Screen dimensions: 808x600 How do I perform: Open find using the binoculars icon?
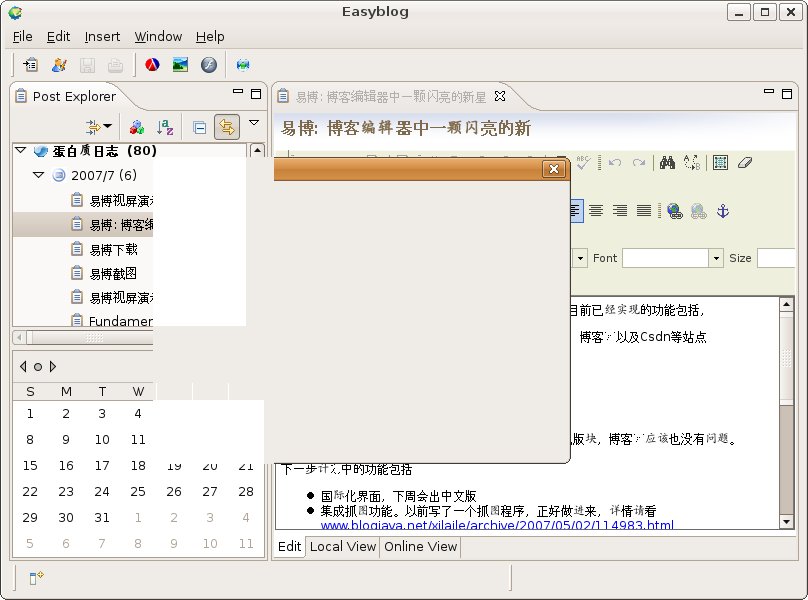[667, 163]
